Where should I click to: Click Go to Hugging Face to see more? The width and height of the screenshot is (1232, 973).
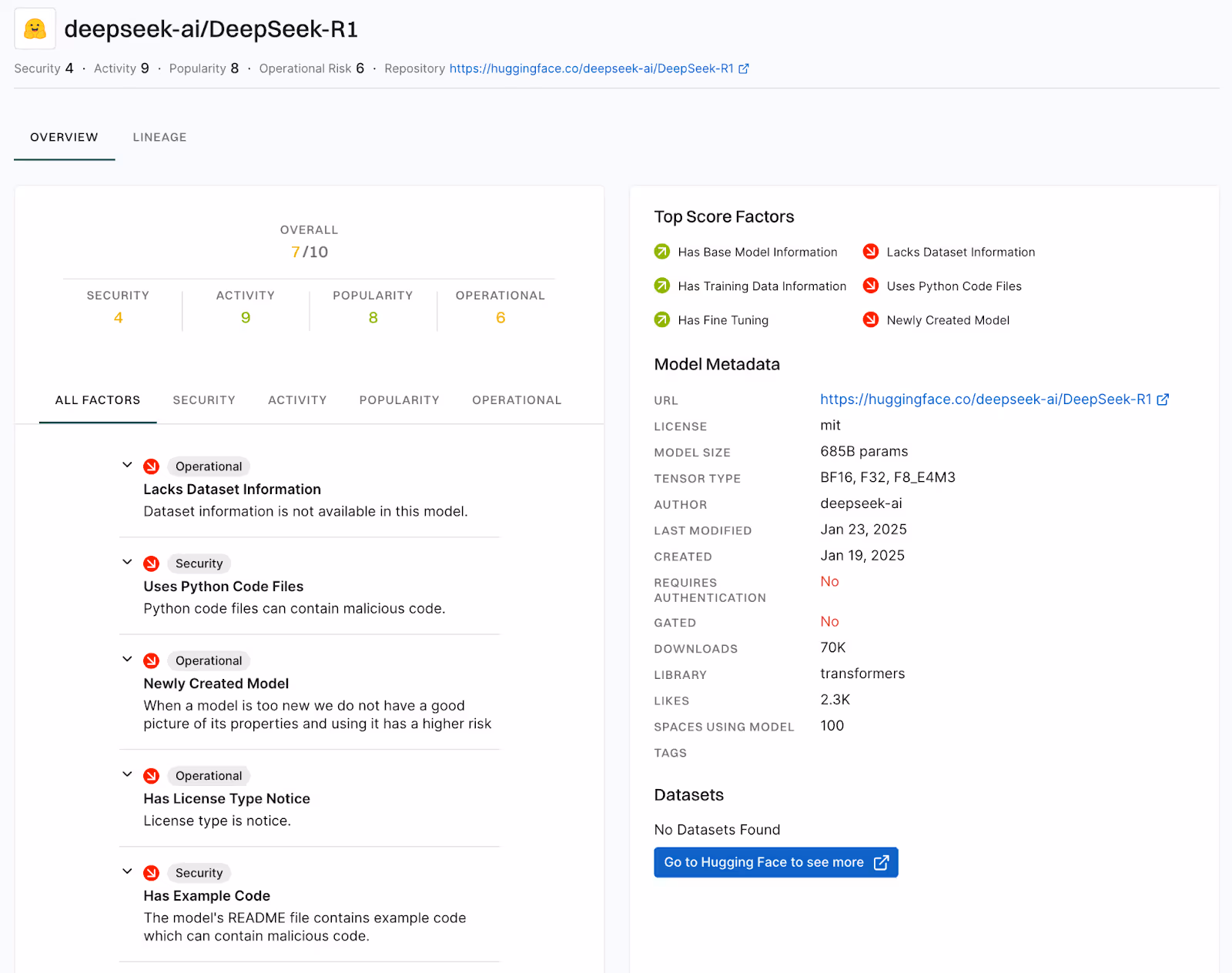pyautogui.click(x=776, y=863)
